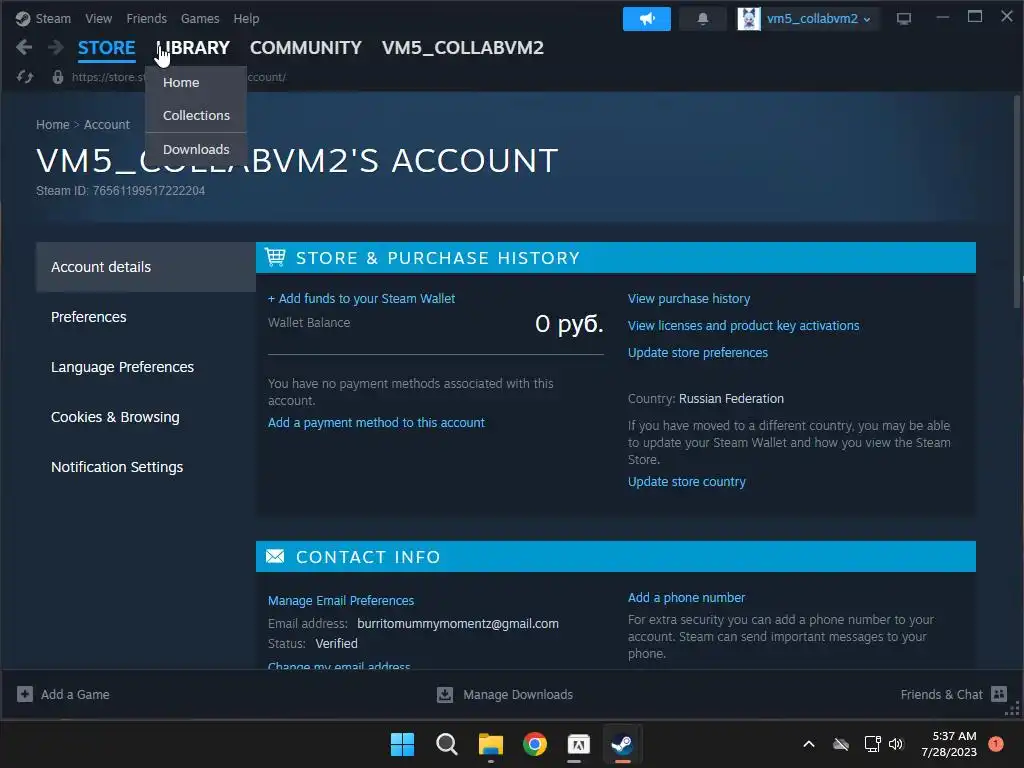
Task: Open the Games menu
Action: (200, 18)
